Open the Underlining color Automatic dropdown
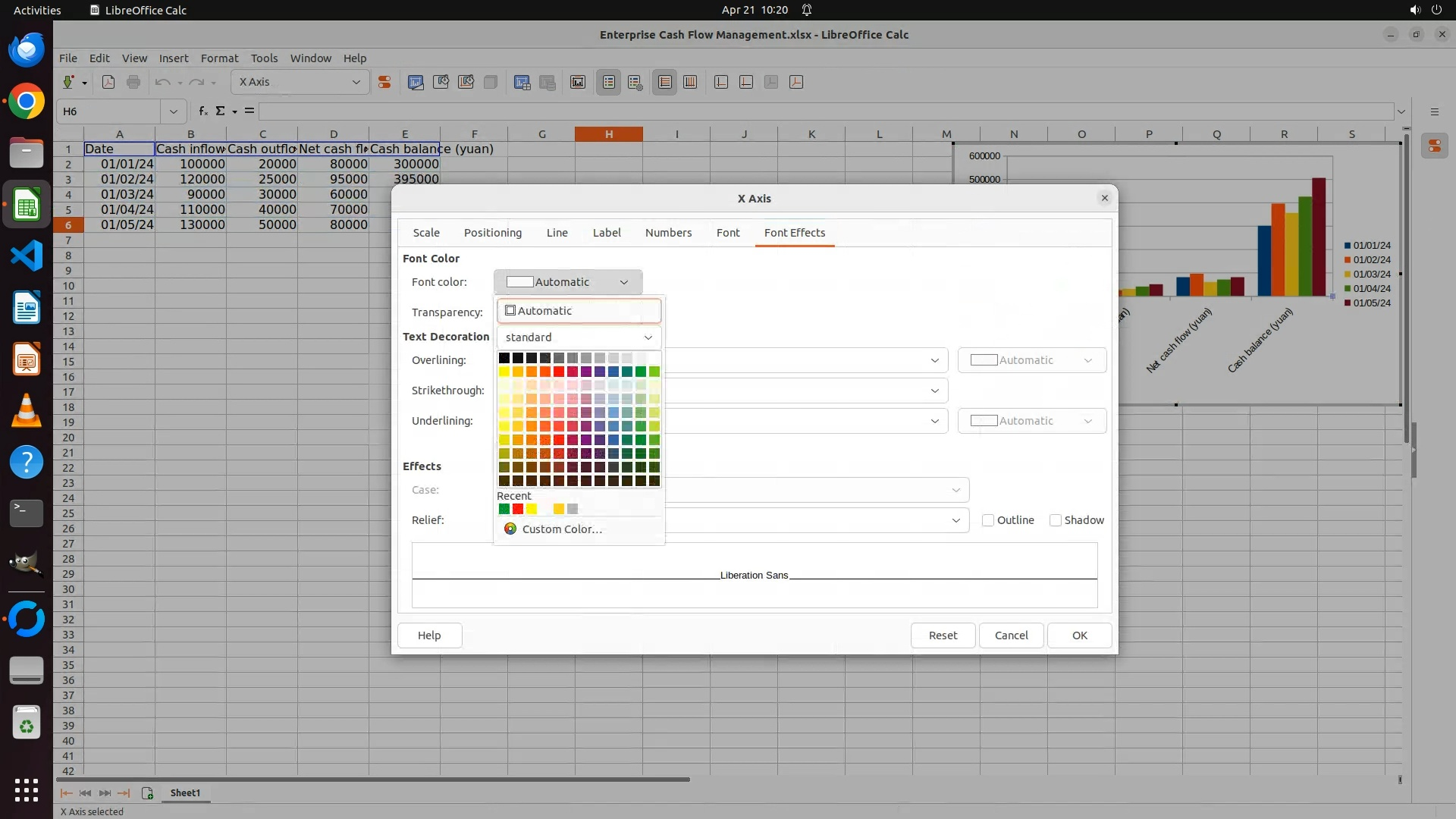The width and height of the screenshot is (1456, 819). coord(1031,421)
